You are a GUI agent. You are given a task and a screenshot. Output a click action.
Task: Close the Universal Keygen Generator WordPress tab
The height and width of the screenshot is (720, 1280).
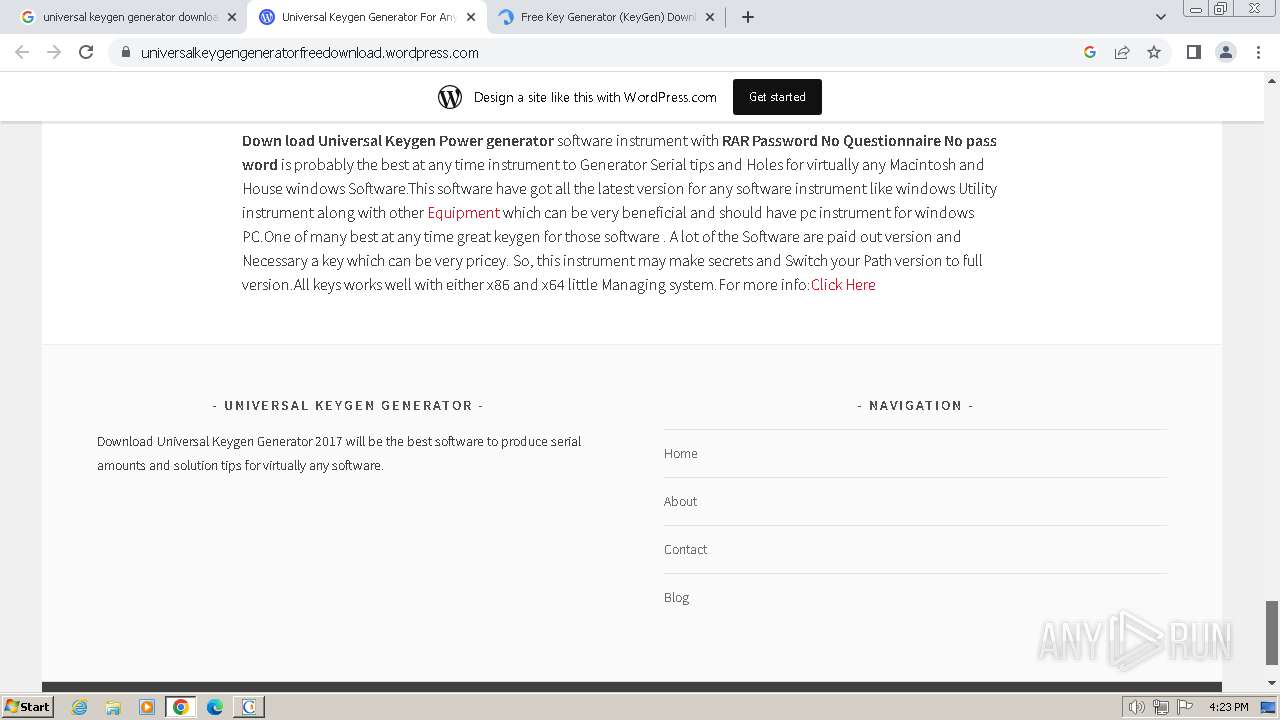point(471,17)
